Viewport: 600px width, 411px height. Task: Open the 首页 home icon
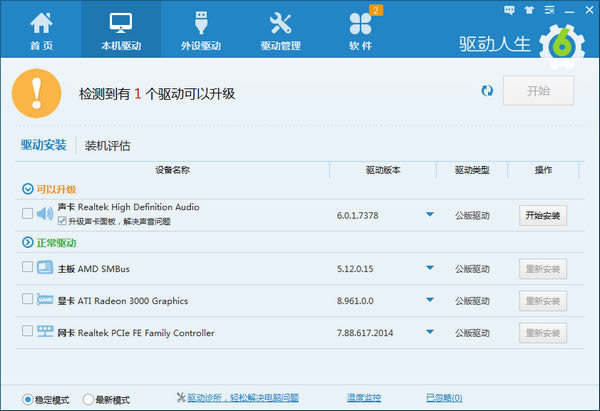tap(41, 30)
